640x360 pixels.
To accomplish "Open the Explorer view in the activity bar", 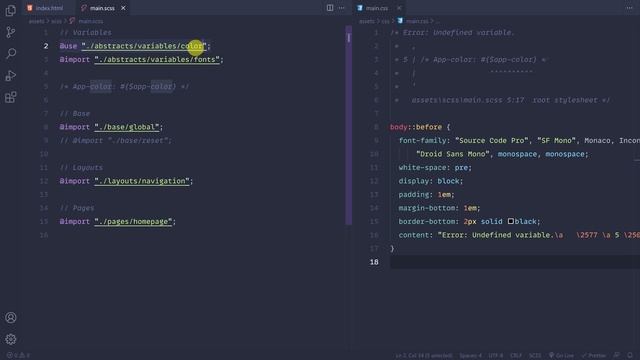I will tap(11, 11).
